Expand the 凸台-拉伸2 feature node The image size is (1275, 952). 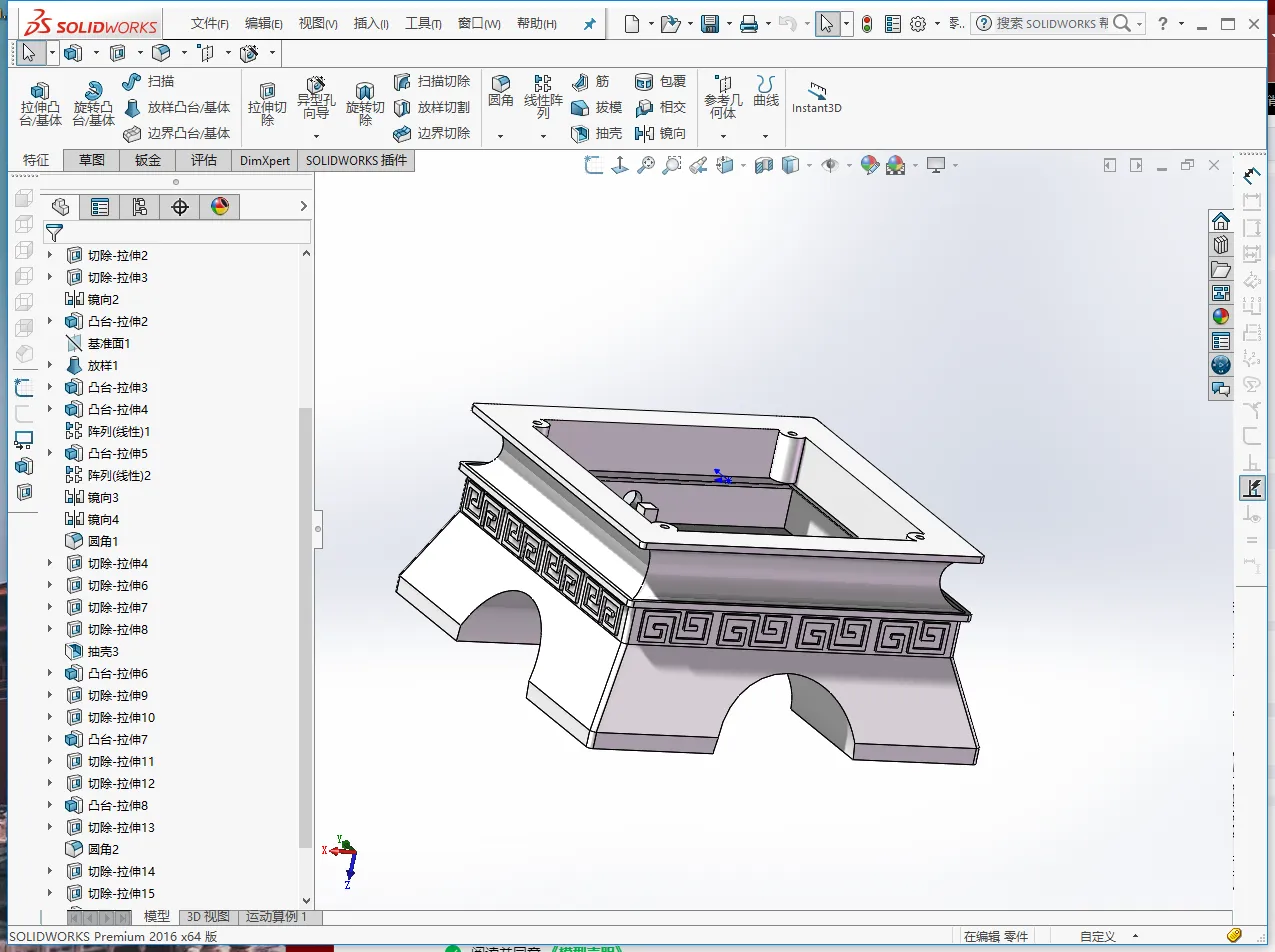tap(50, 321)
